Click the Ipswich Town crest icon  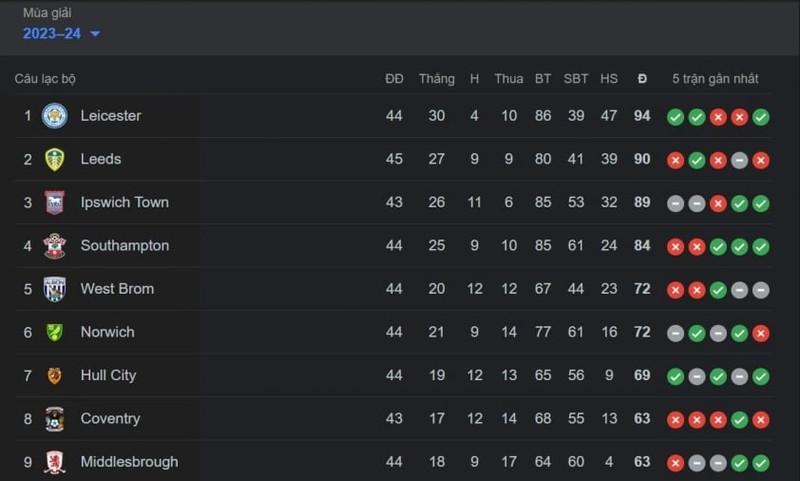pos(55,202)
